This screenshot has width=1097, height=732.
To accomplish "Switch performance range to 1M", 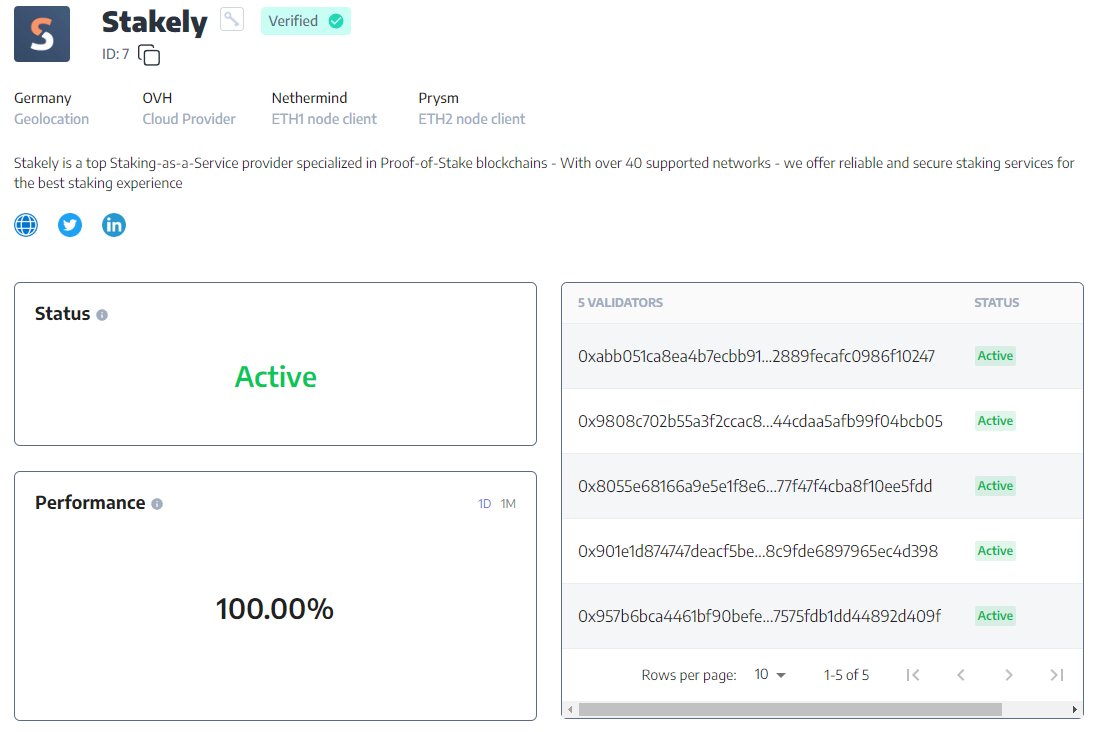I will tap(508, 504).
